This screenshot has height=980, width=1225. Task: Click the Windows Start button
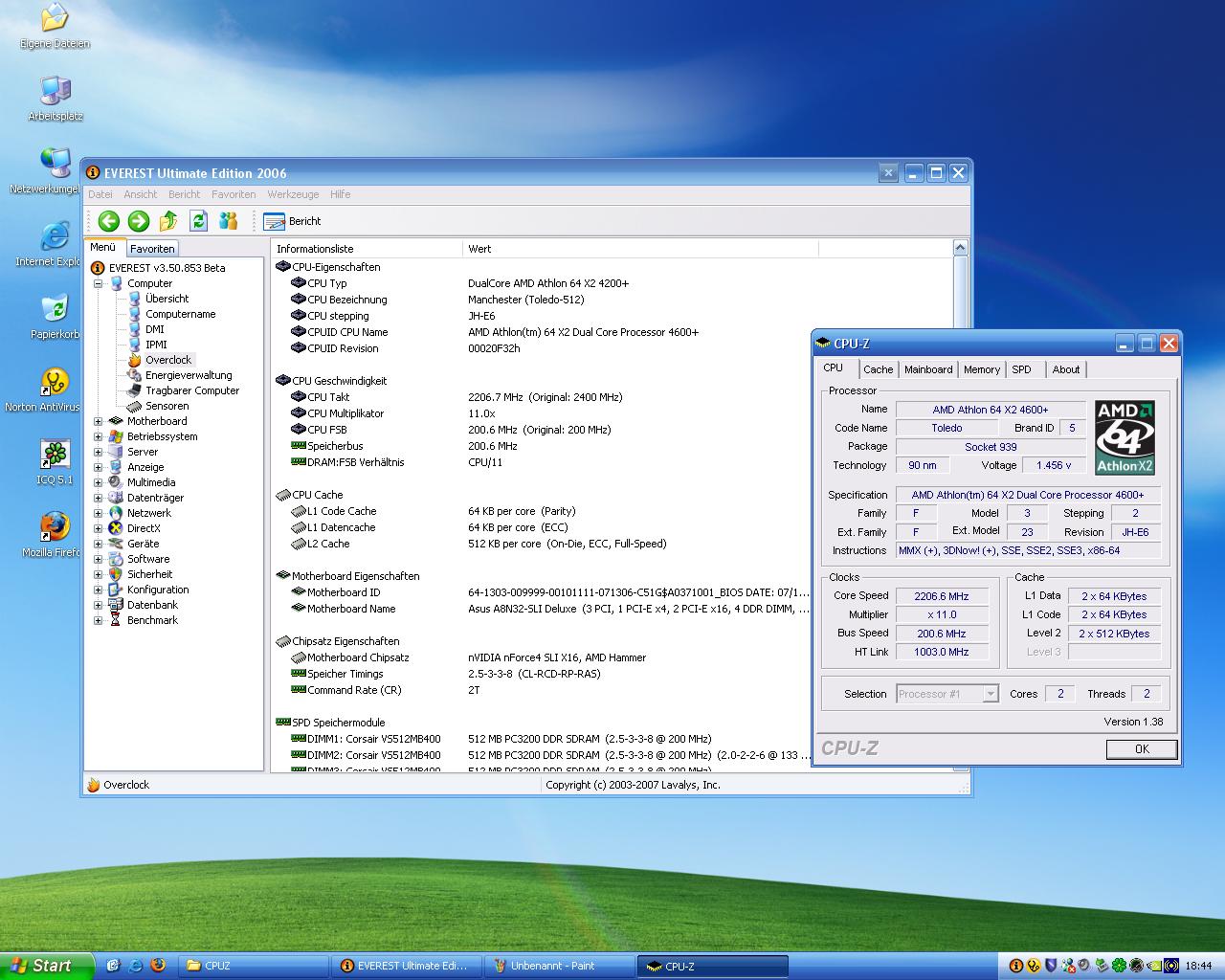click(47, 966)
